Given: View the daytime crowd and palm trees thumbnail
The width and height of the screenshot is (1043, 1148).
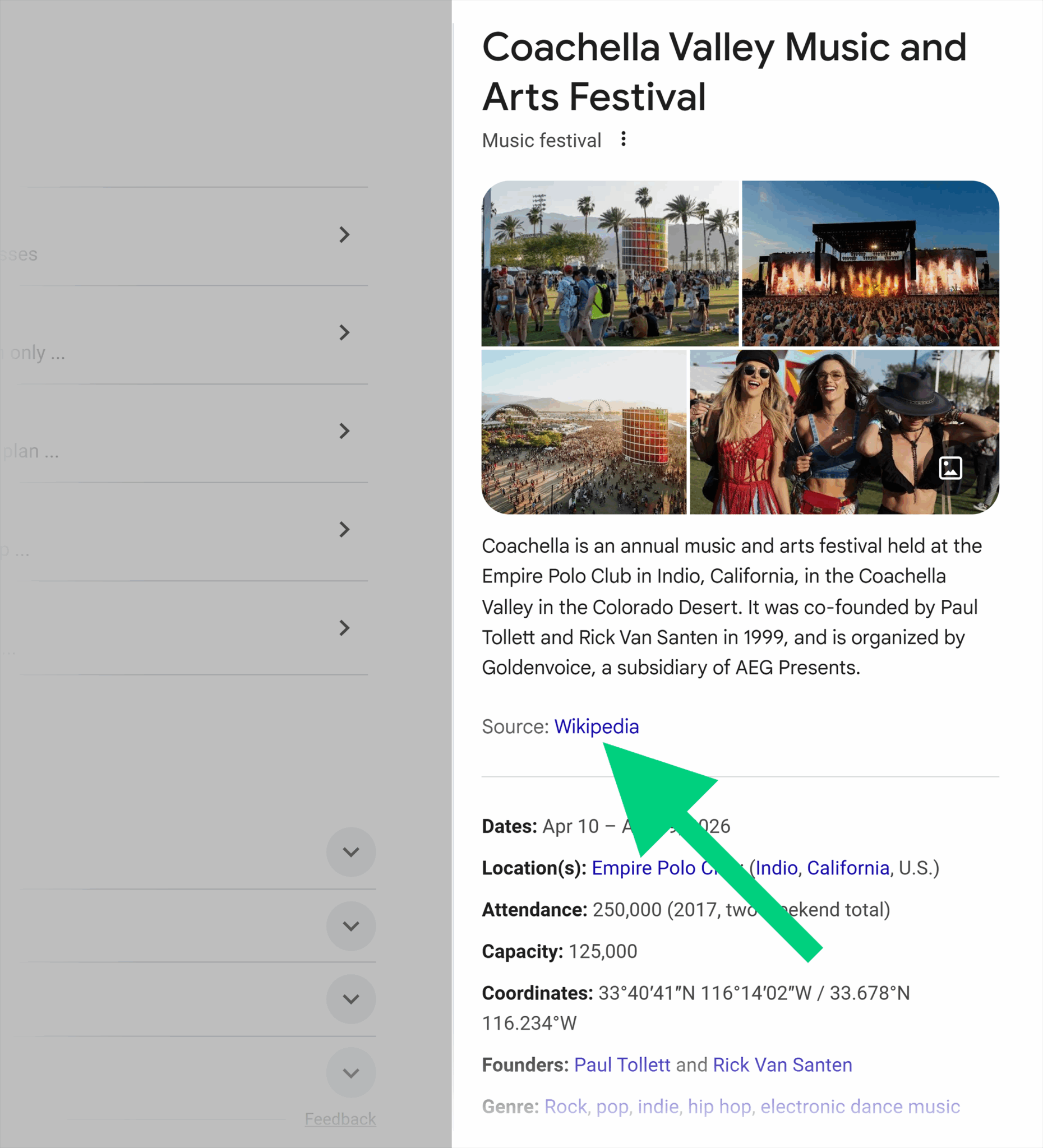Looking at the screenshot, I should [610, 262].
